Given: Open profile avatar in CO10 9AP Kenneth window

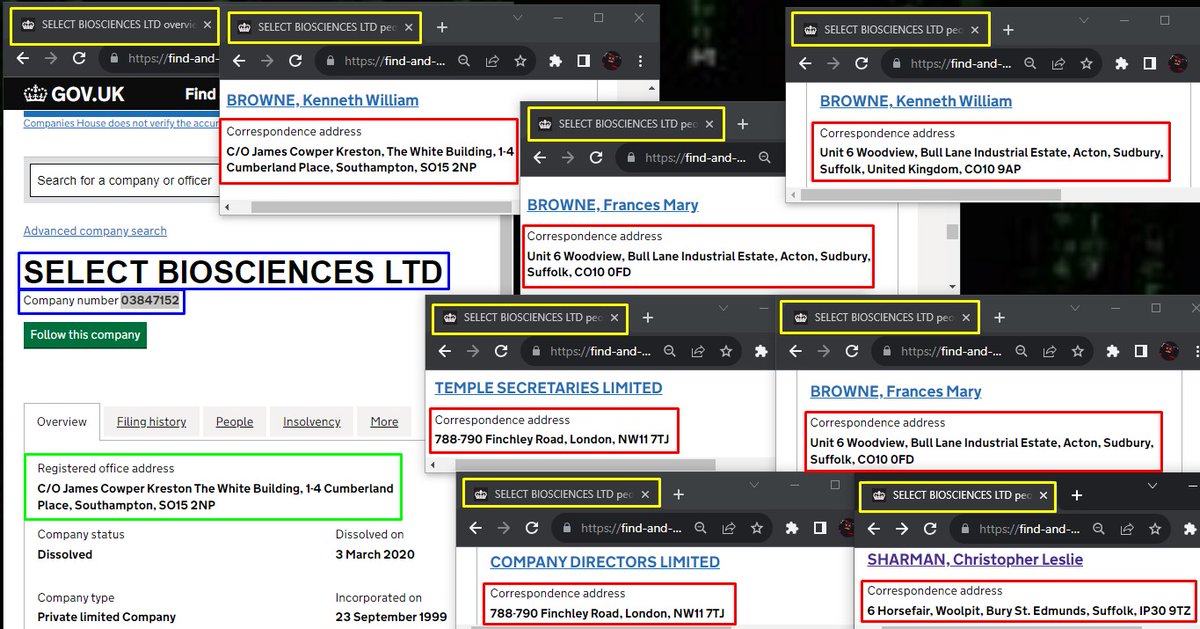Looking at the screenshot, I should (x=1178, y=63).
